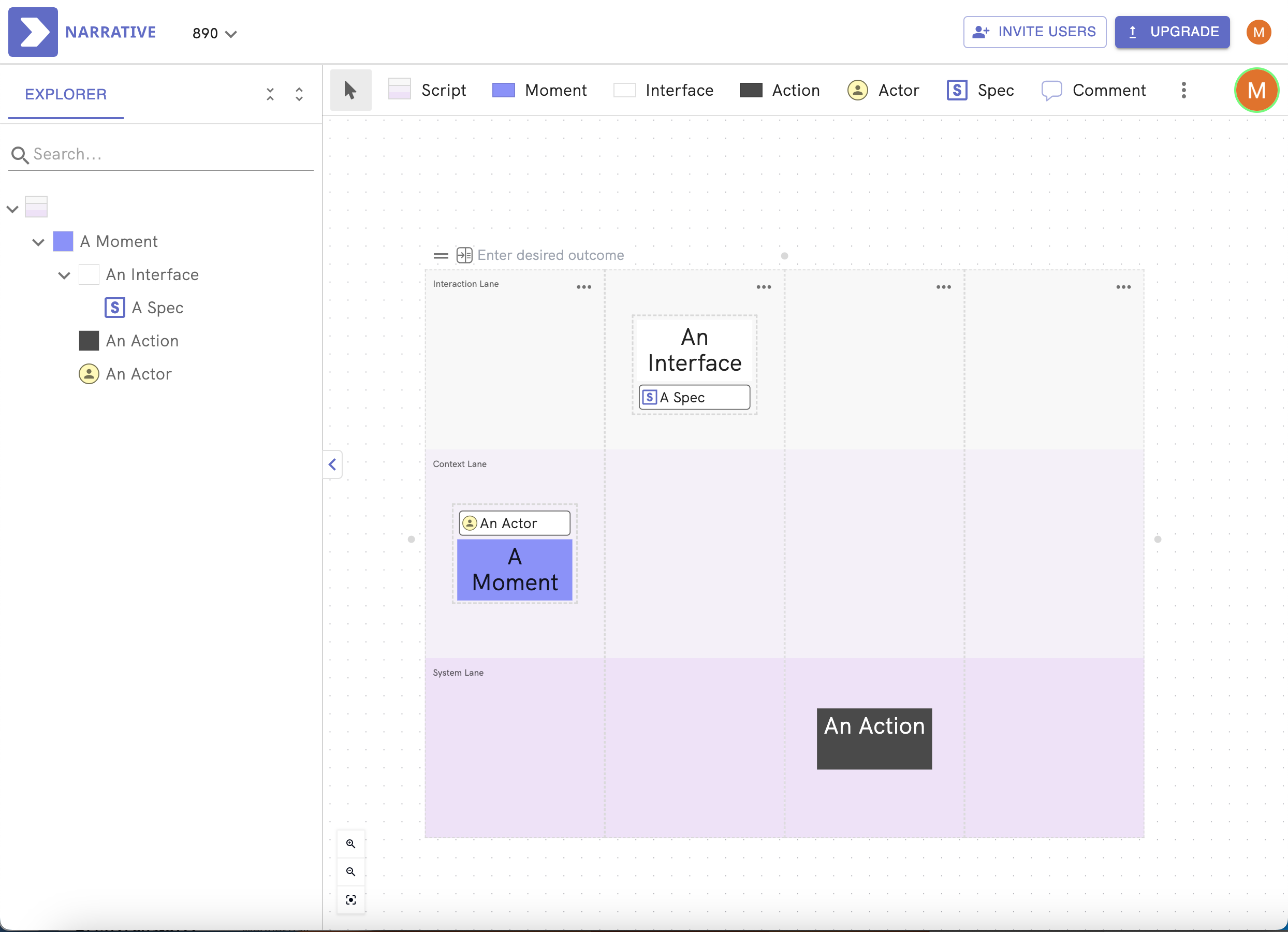Focus the explorer Search field
The image size is (1288, 932).
[162, 154]
